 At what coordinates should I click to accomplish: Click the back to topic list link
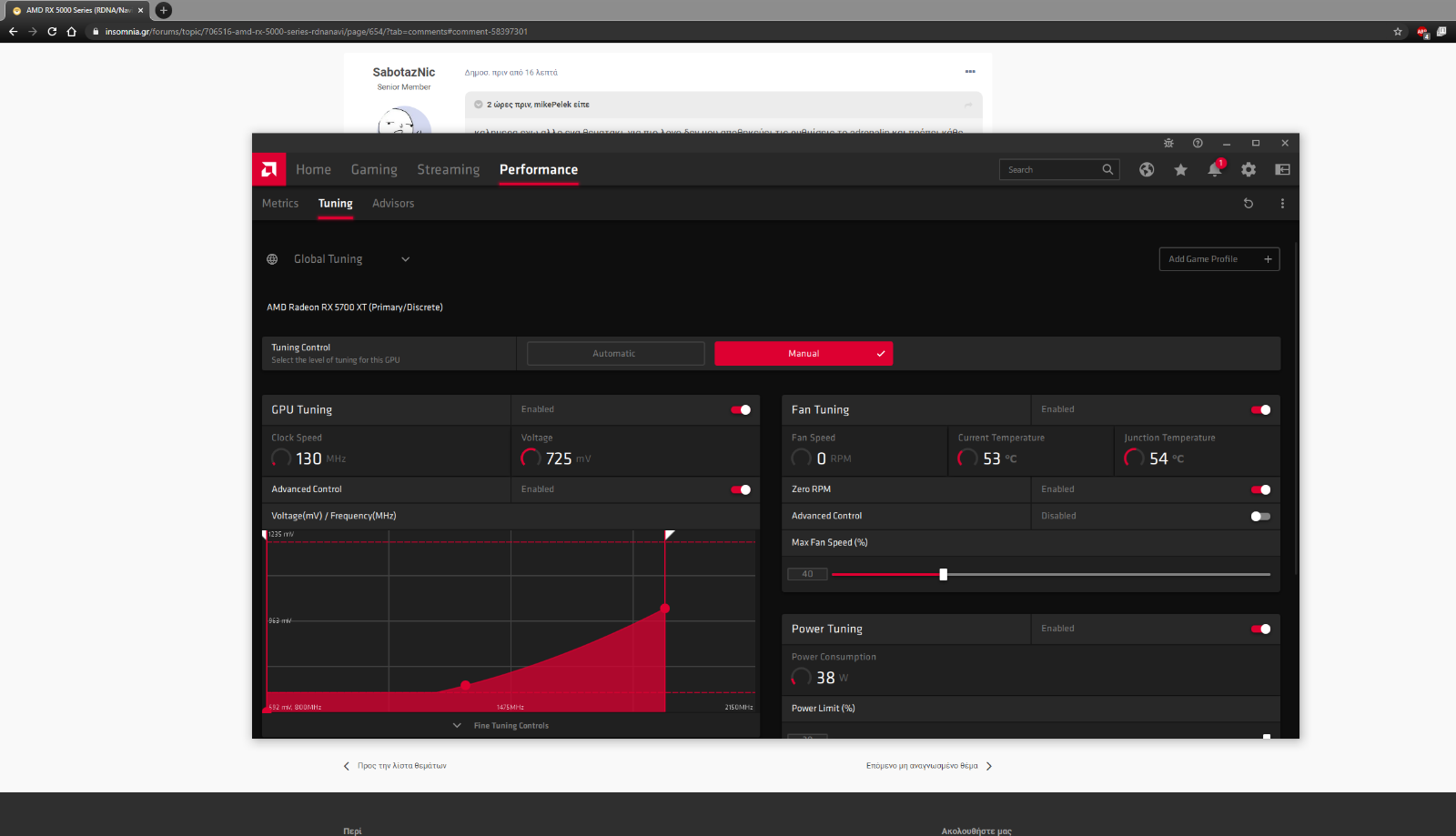(x=395, y=766)
